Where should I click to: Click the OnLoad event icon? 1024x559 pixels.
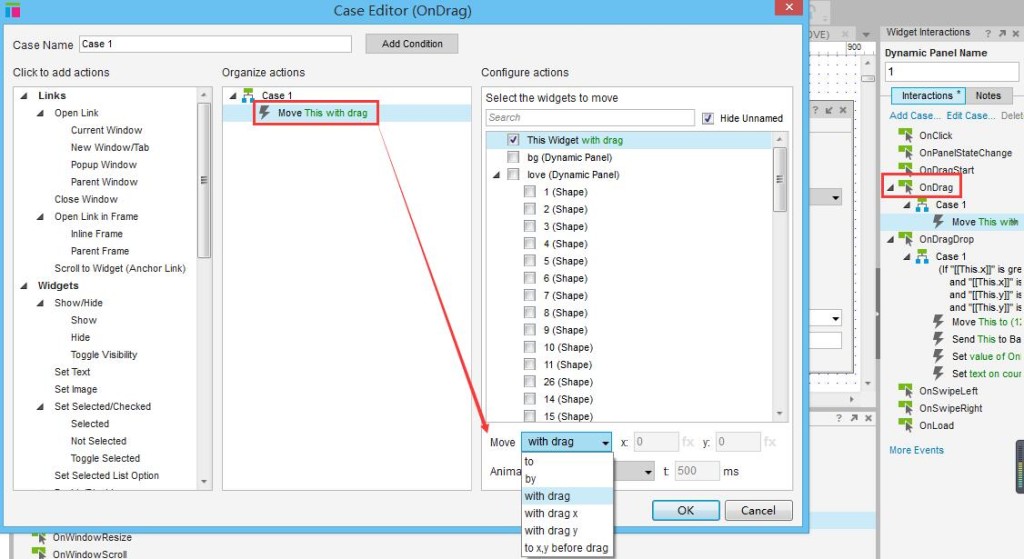click(905, 425)
